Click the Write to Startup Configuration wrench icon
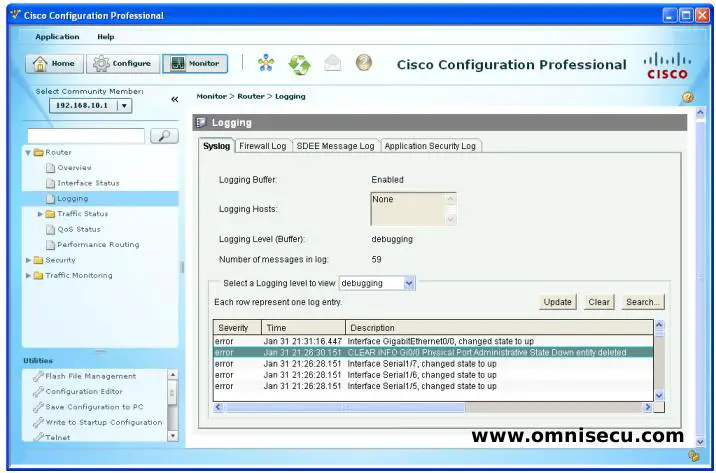Viewport: 716px width, 473px height. (38, 422)
